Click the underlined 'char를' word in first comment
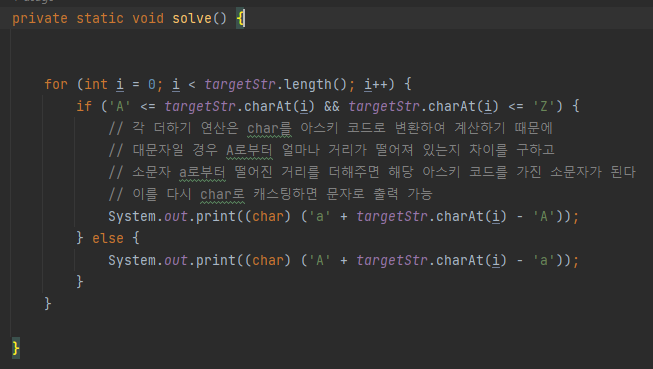 [x=269, y=128]
